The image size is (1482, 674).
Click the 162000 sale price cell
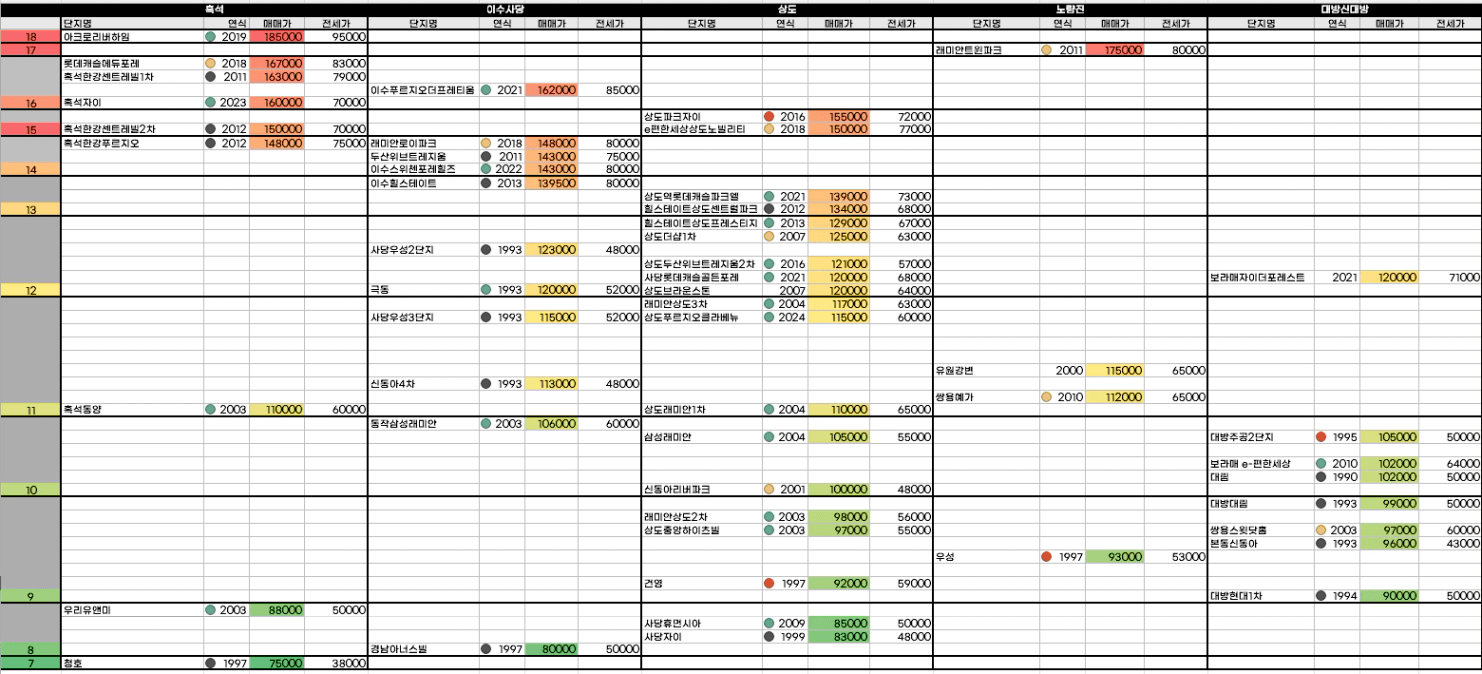tap(550, 89)
